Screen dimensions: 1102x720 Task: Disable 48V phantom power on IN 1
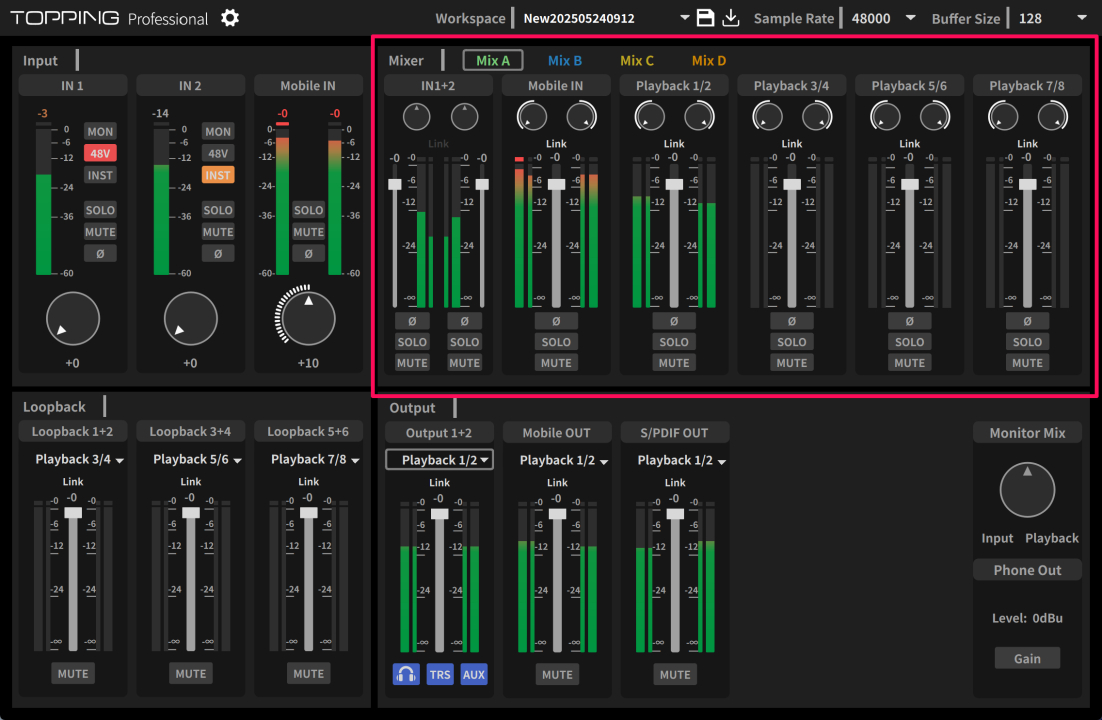[100, 153]
